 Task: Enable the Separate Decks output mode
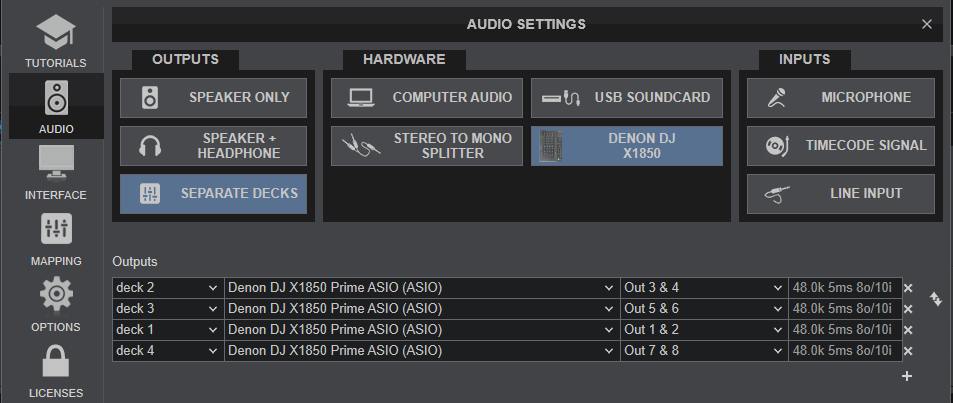[214, 193]
